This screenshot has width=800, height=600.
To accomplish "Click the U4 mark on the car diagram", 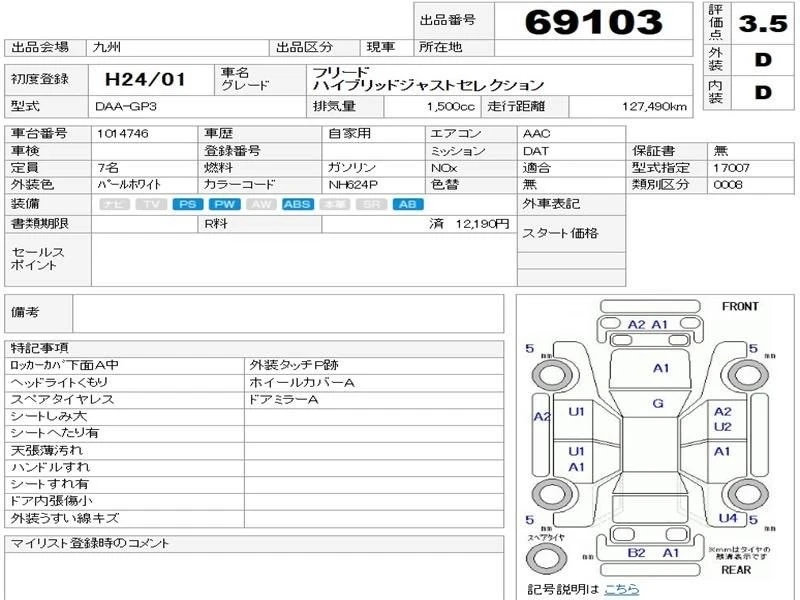I will click(x=728, y=518).
